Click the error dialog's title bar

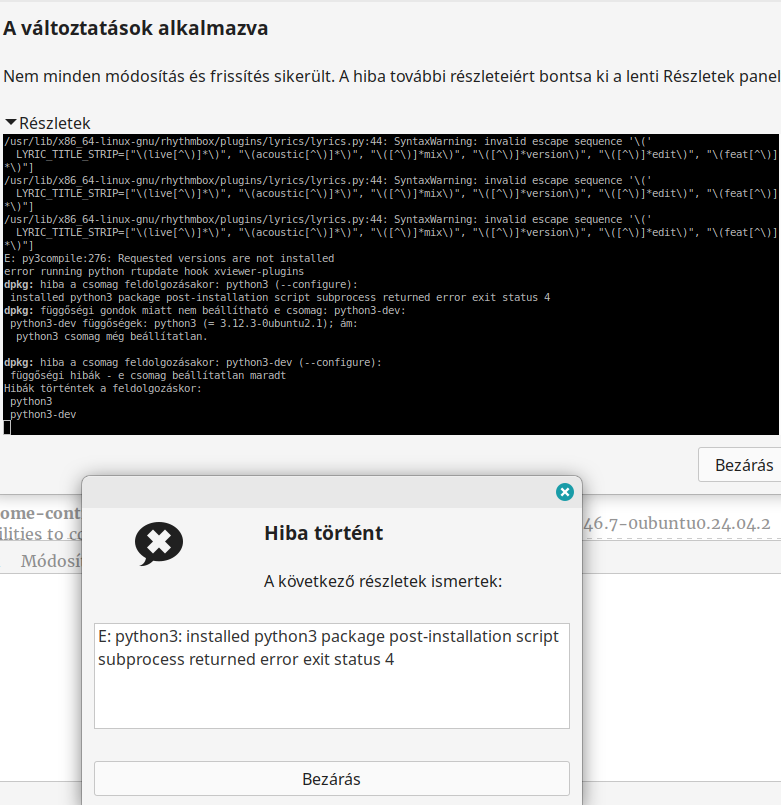(320, 491)
